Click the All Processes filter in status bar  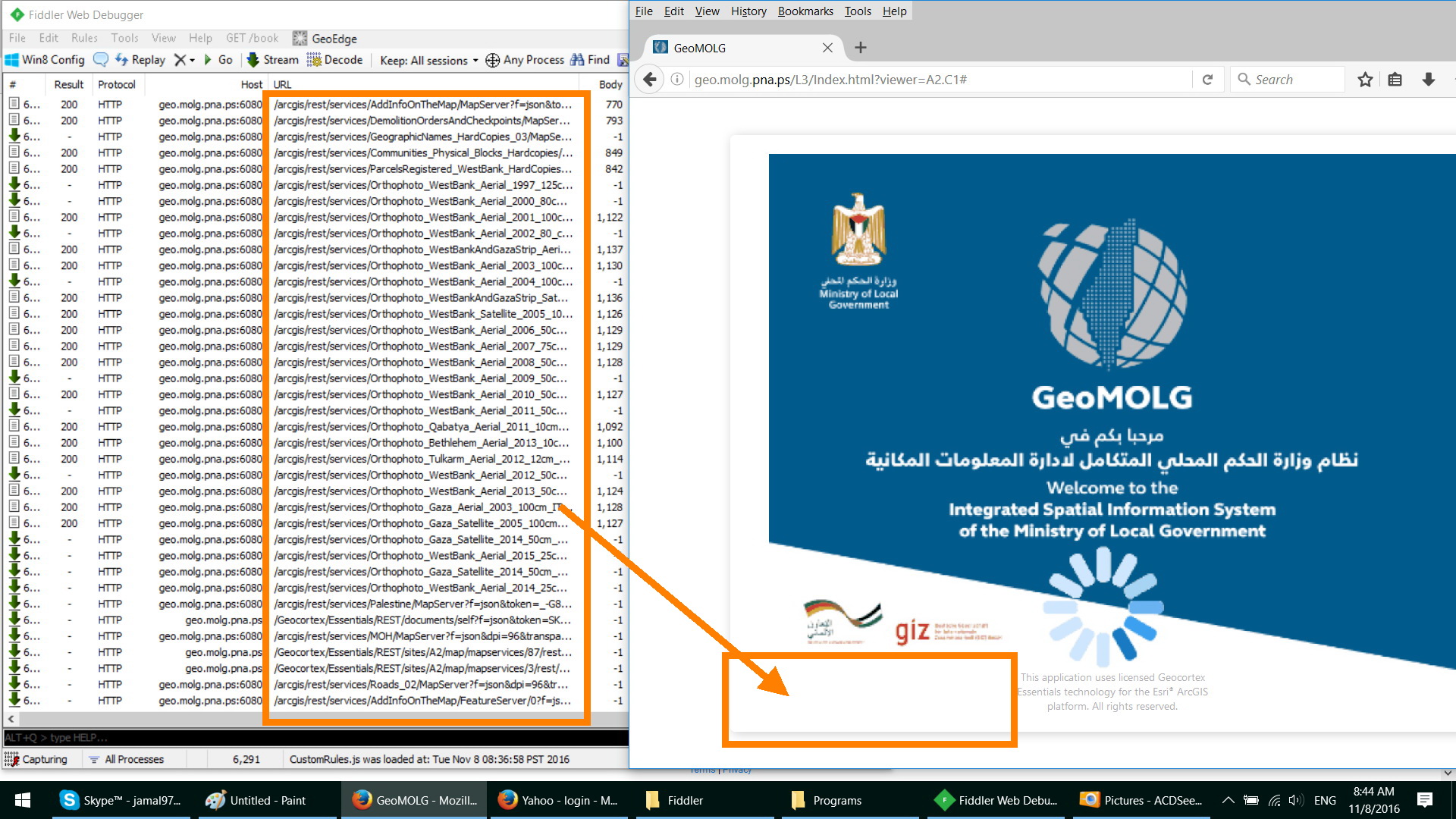[x=127, y=759]
